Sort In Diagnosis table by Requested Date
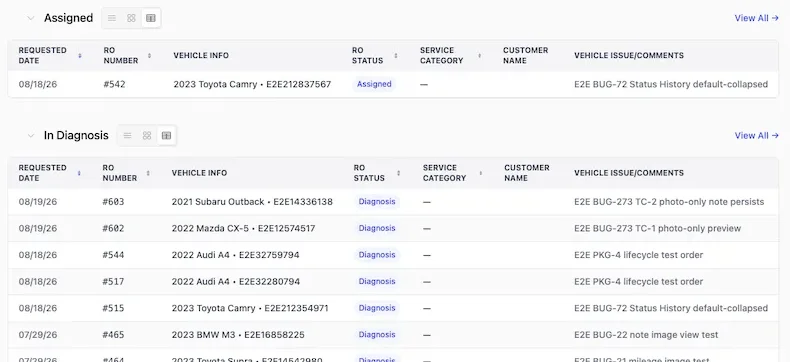 coord(79,173)
